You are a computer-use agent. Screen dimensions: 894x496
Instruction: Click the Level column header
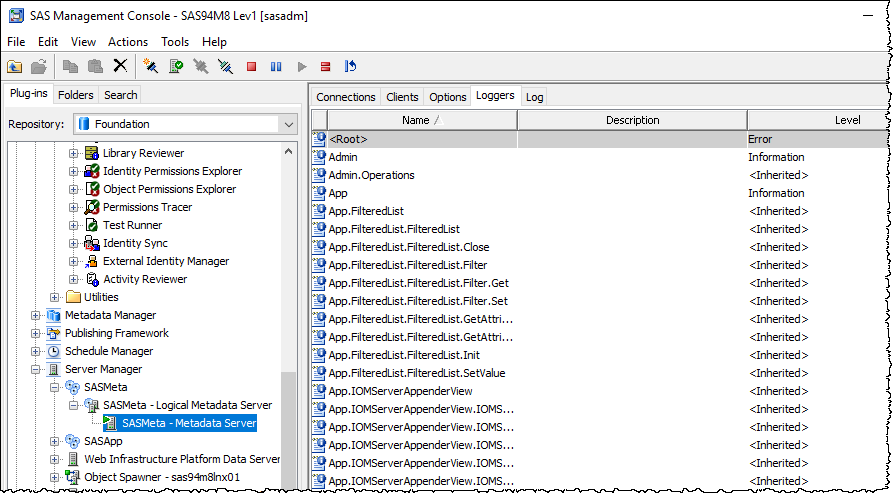click(x=819, y=120)
